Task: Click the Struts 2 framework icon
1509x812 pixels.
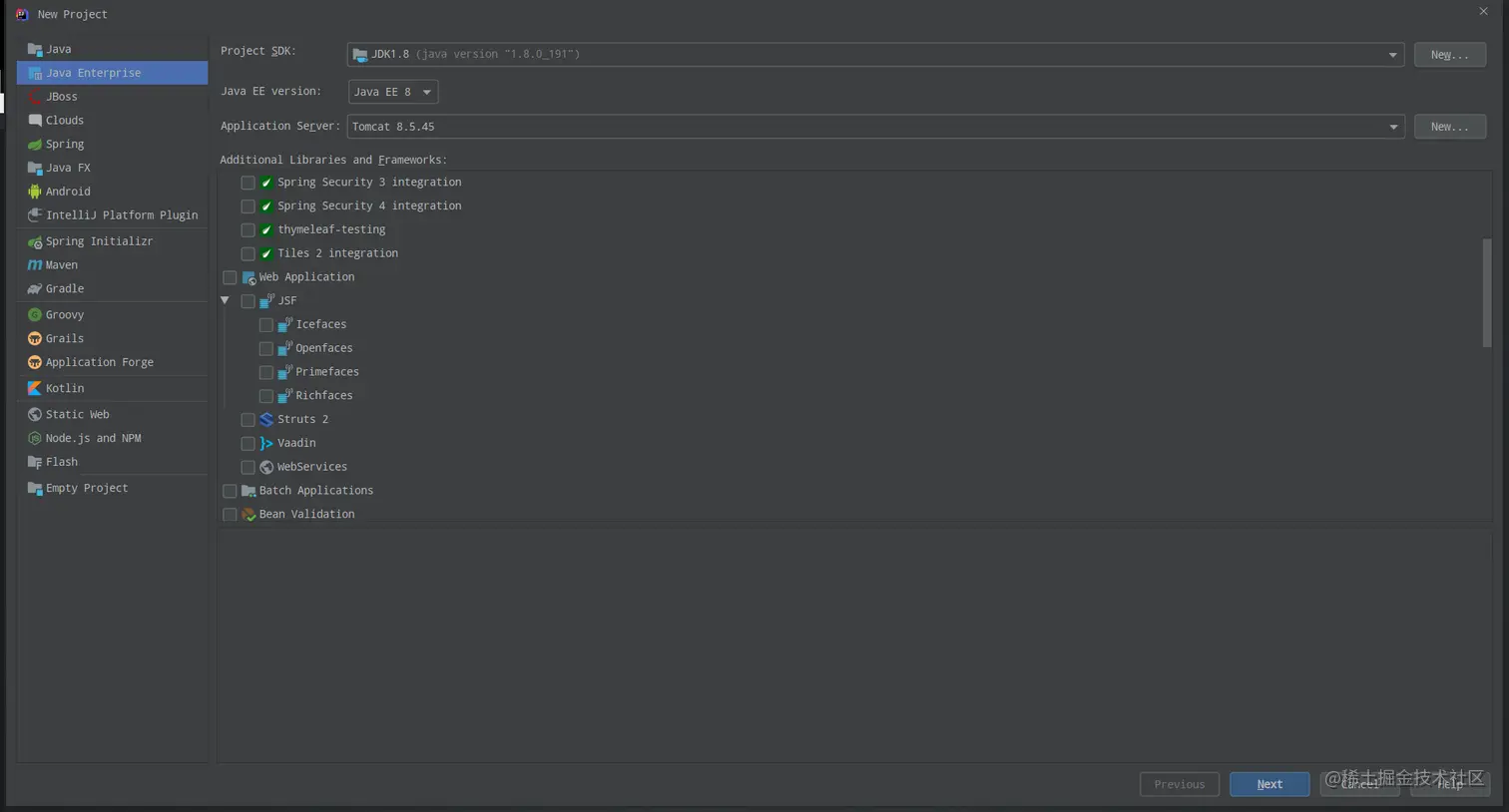Action: click(x=266, y=420)
